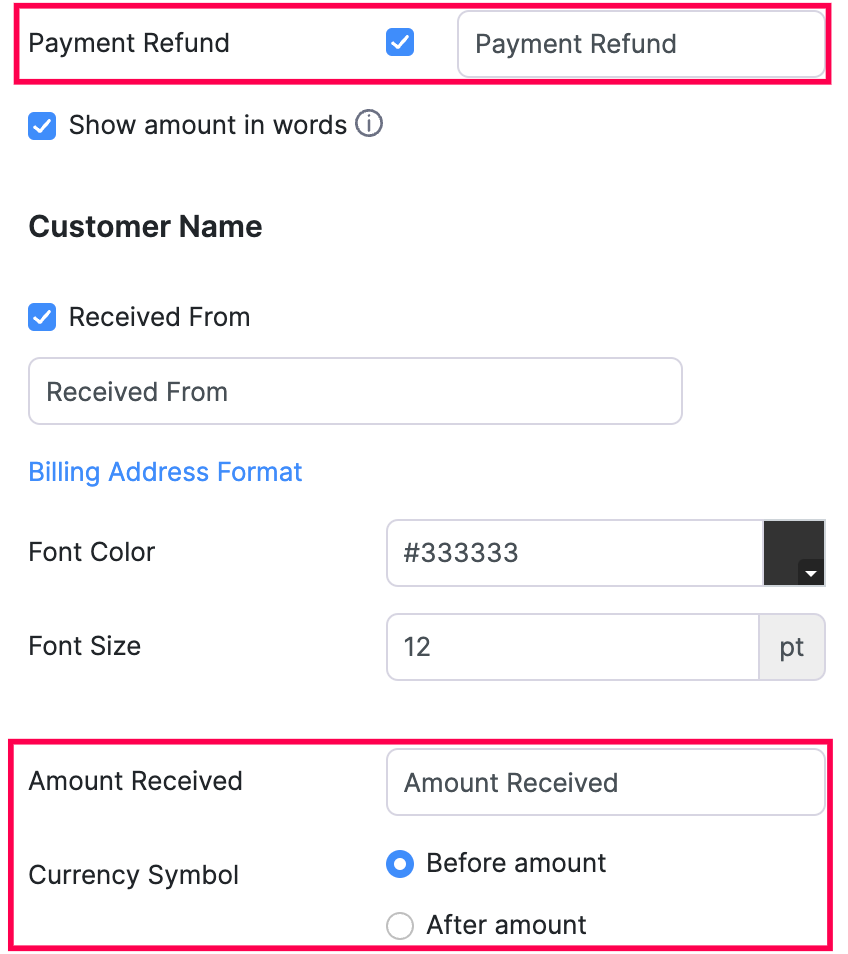848x954 pixels.
Task: Click the pt unit box beside Font Size
Action: (x=792, y=647)
